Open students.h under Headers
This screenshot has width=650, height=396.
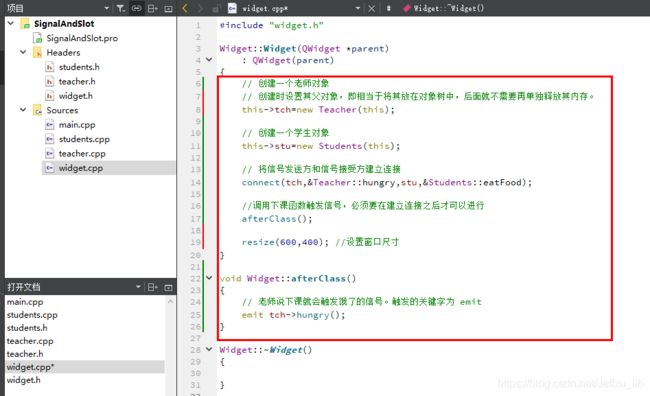click(79, 67)
